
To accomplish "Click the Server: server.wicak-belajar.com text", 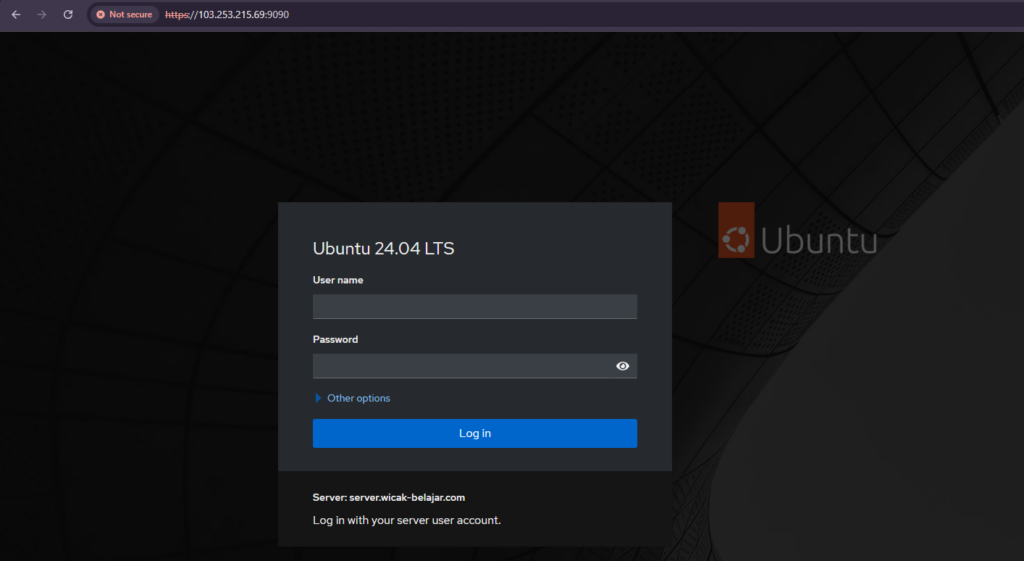I will click(389, 497).
